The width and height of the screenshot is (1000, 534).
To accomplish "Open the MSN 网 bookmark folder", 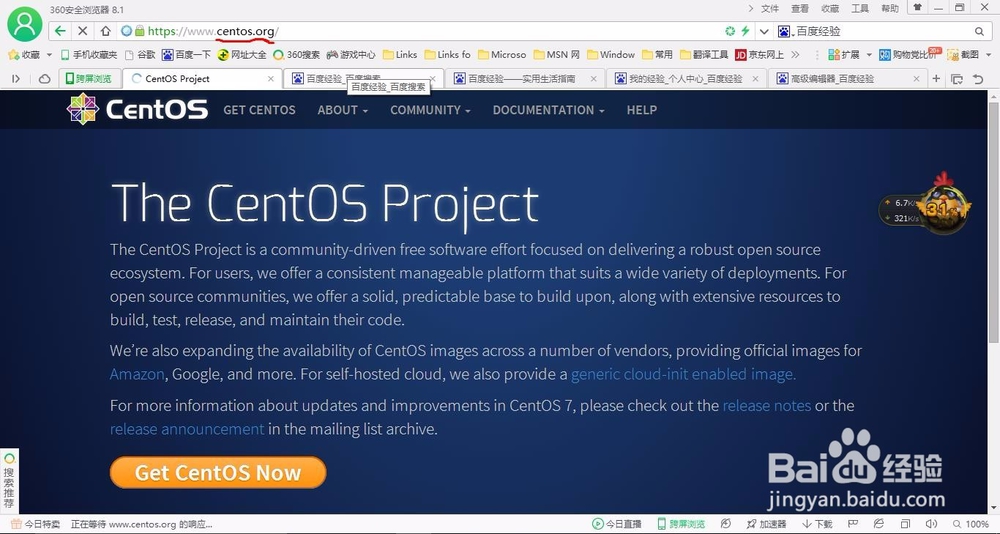I will click(556, 55).
